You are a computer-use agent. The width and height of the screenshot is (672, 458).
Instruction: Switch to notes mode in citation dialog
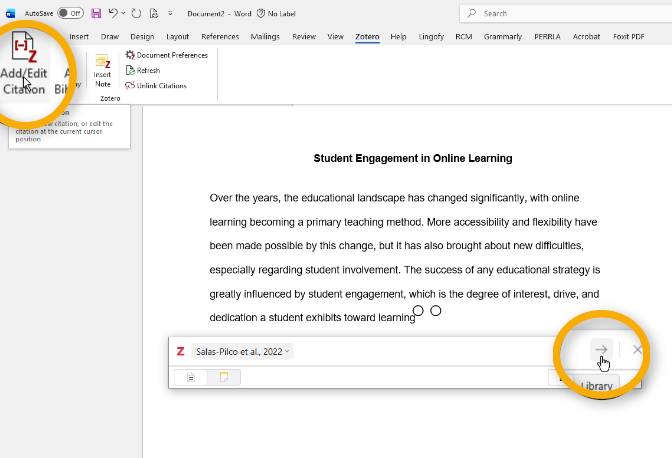[x=224, y=377]
